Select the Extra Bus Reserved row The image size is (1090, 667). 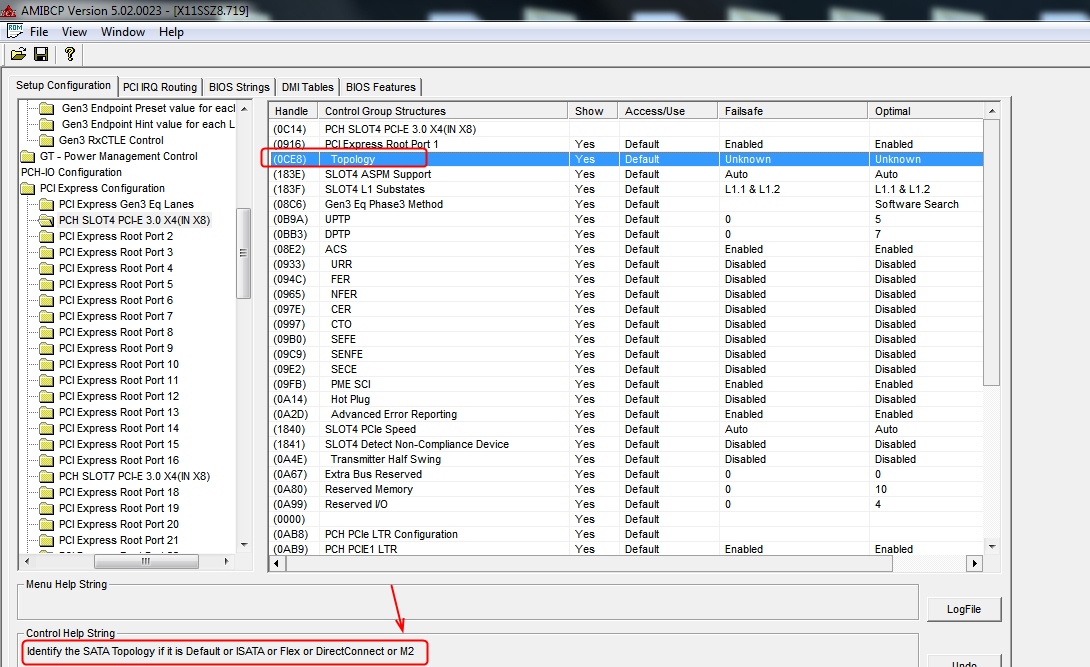click(x=626, y=475)
